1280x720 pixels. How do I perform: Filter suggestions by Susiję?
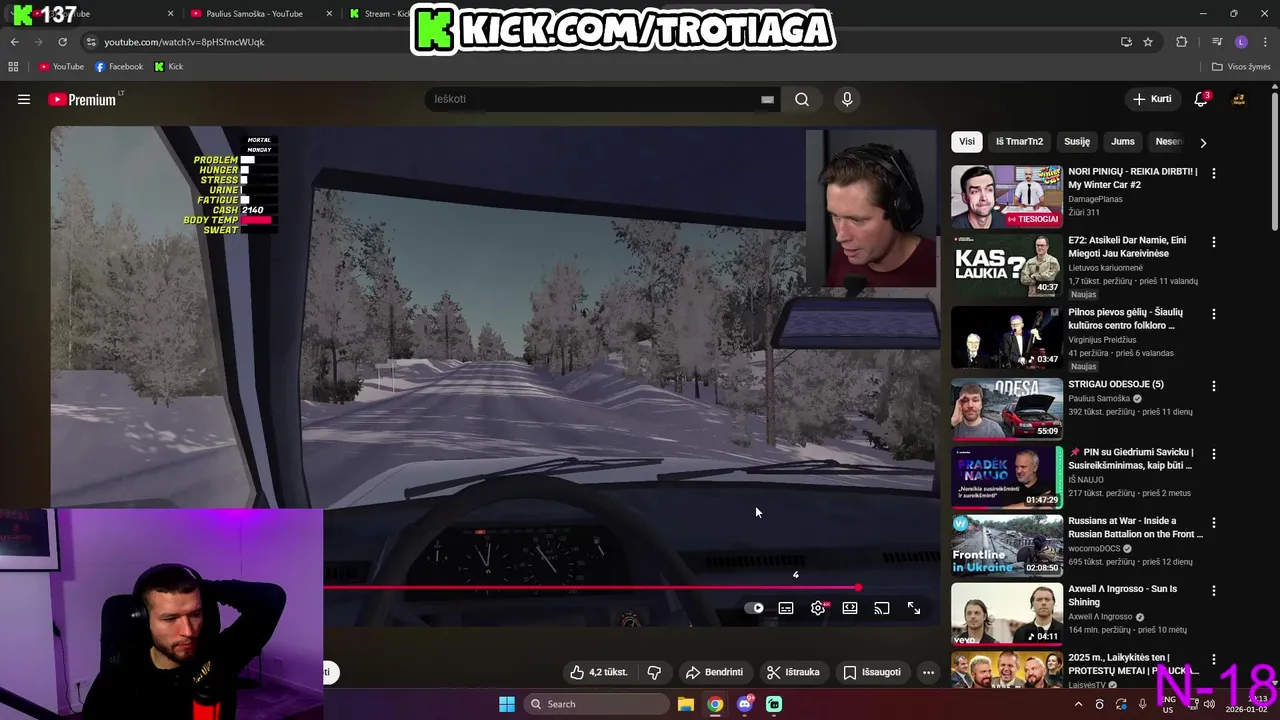pyautogui.click(x=1077, y=141)
